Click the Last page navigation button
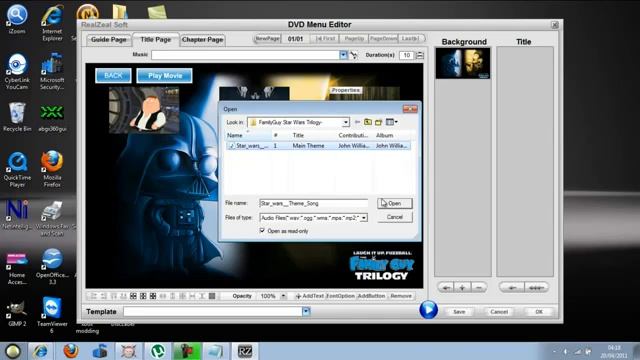 [x=411, y=38]
